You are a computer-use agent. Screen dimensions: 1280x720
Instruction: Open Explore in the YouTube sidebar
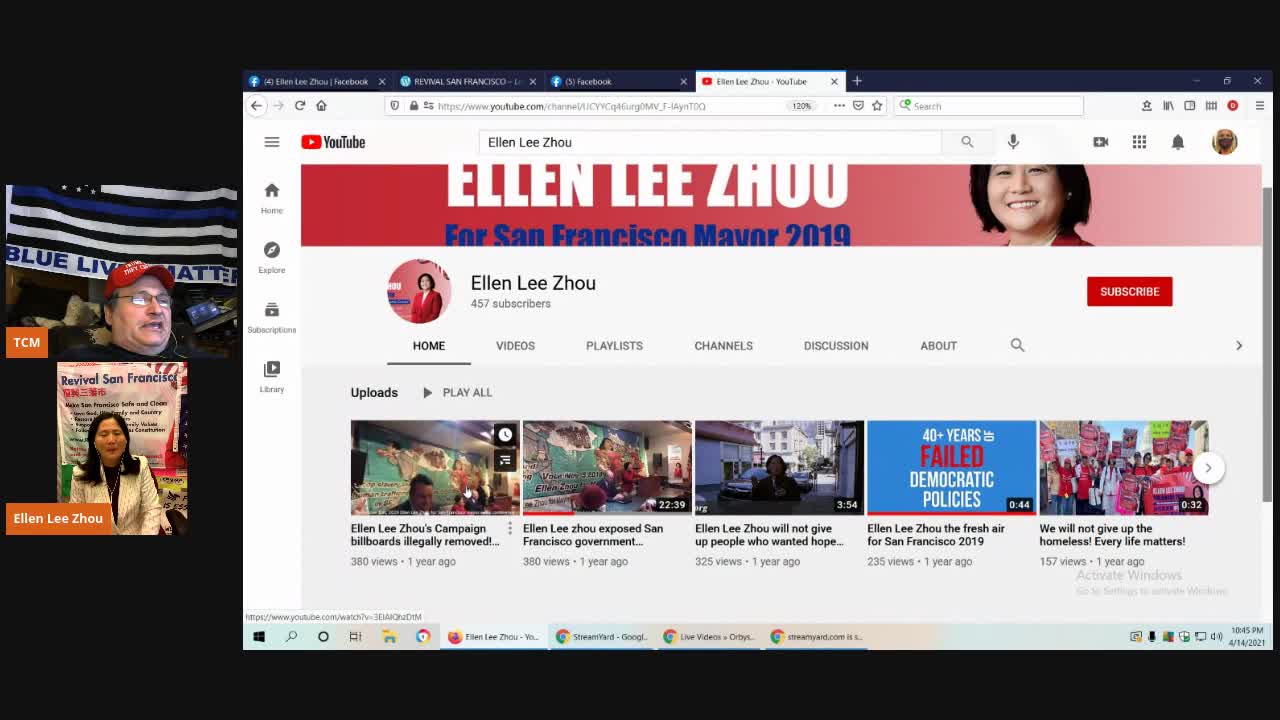(x=272, y=257)
